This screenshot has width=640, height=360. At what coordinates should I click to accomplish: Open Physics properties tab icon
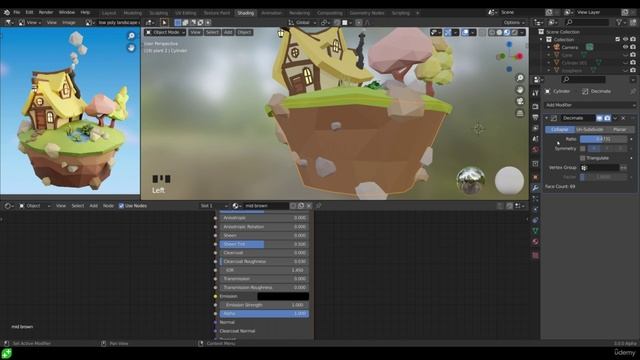click(535, 210)
